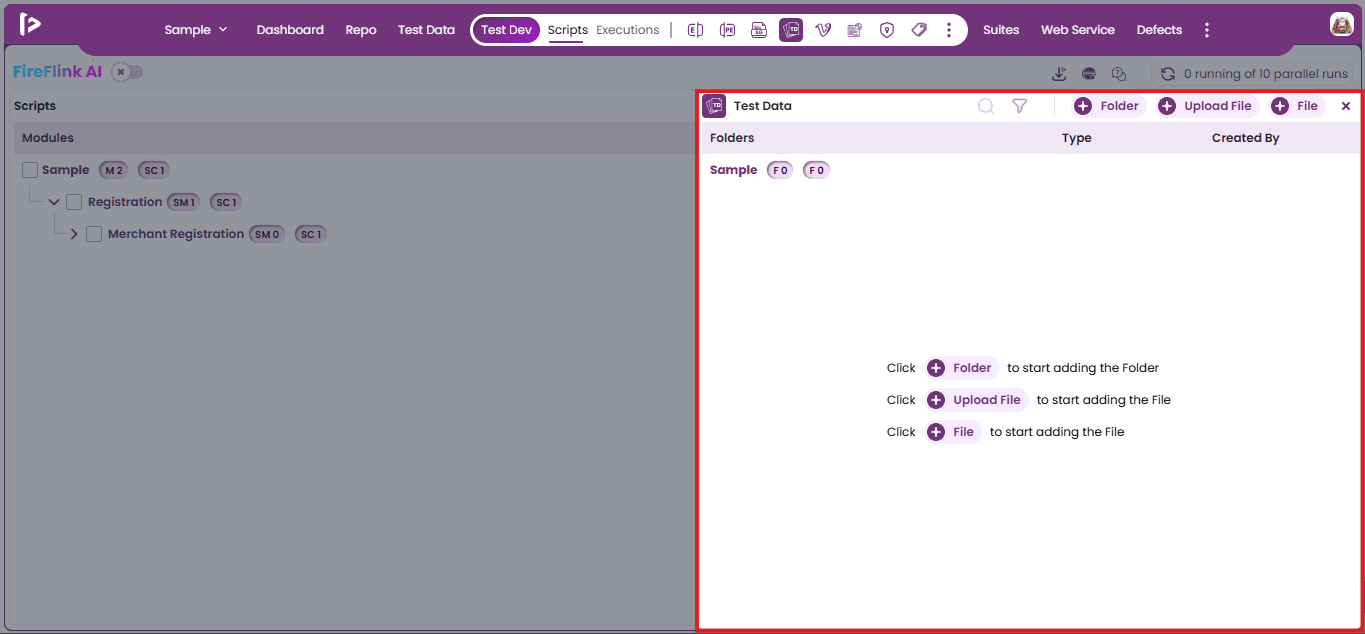Check the Registration module checkbox
The image size is (1365, 634).
(74, 202)
